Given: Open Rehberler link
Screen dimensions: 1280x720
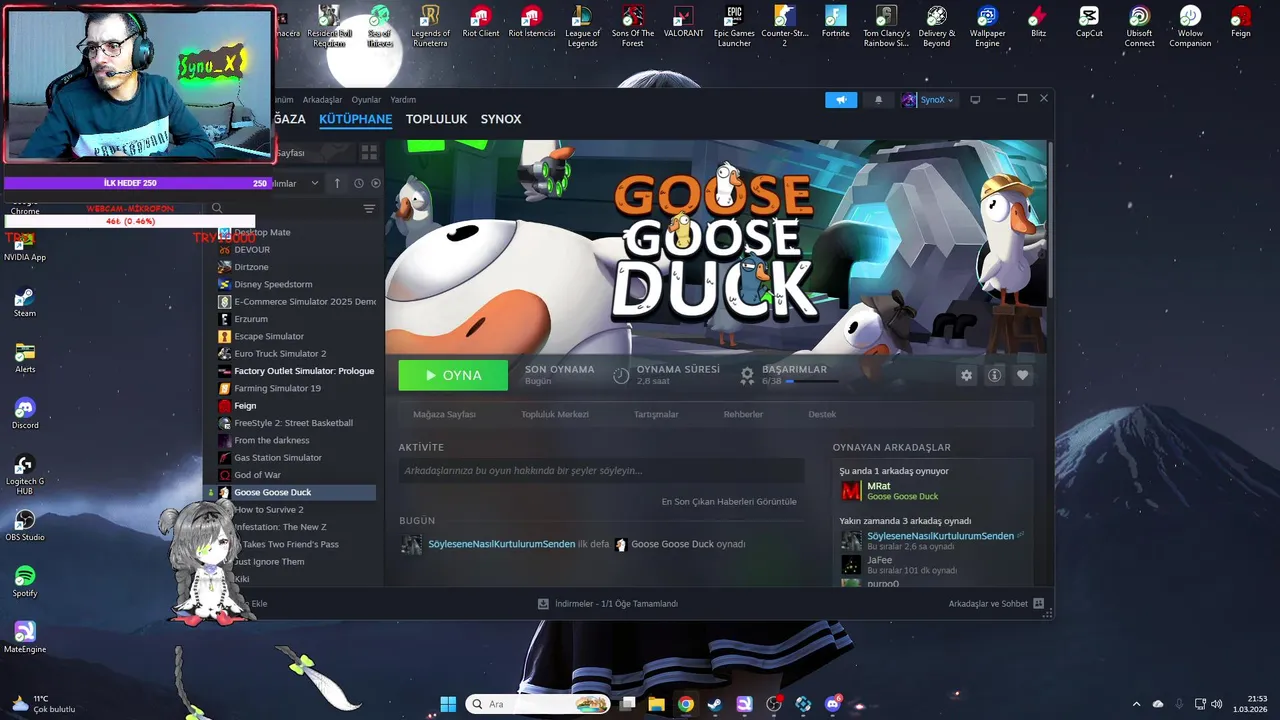Looking at the screenshot, I should pyautogui.click(x=743, y=414).
